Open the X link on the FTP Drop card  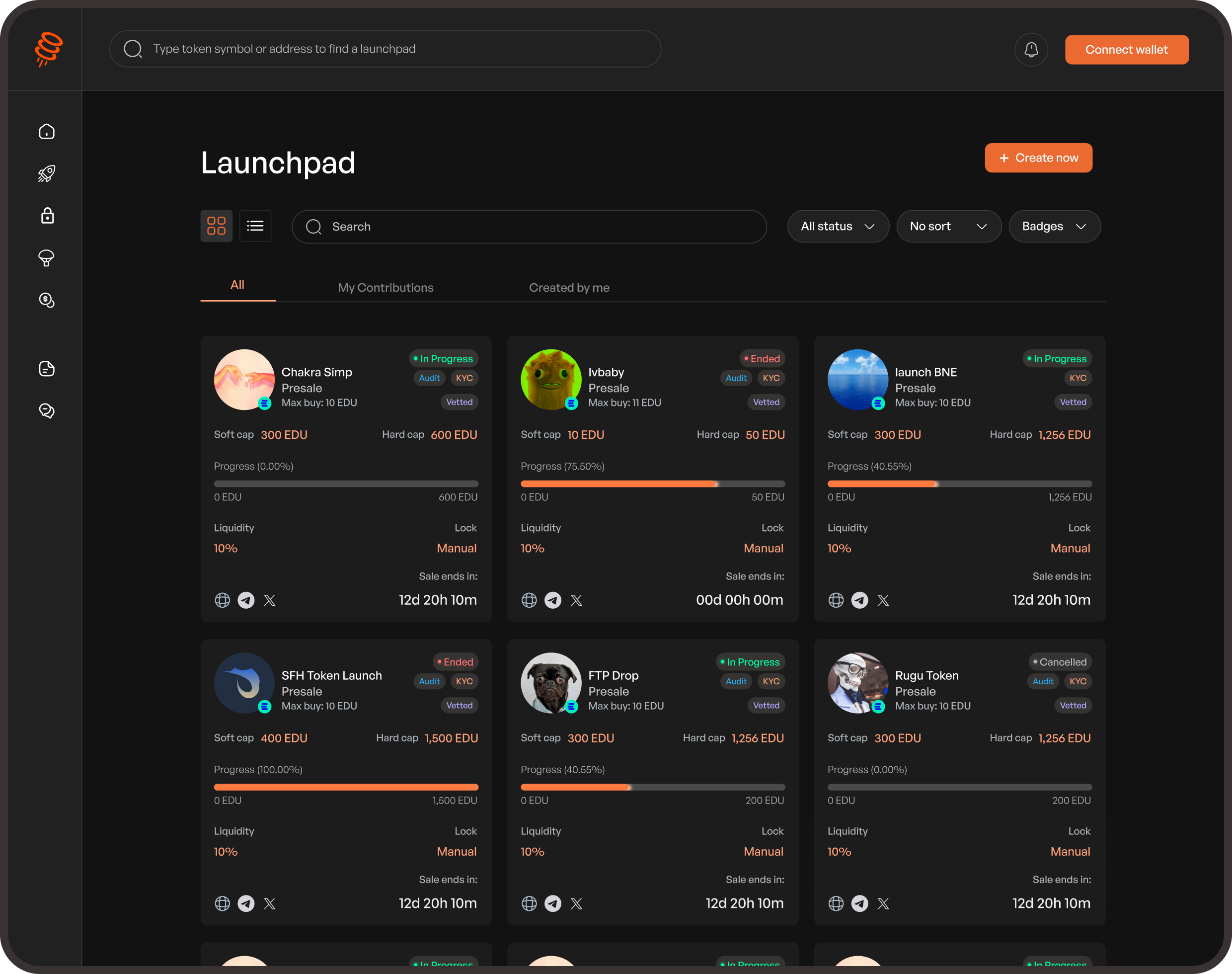pyautogui.click(x=576, y=903)
